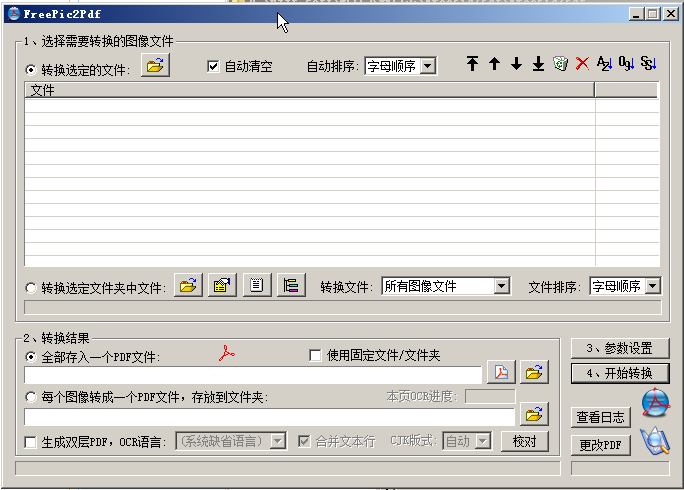Screen dimensions: 684x490
Task: Move selected file to bottom of list
Action: pyautogui.click(x=538, y=64)
